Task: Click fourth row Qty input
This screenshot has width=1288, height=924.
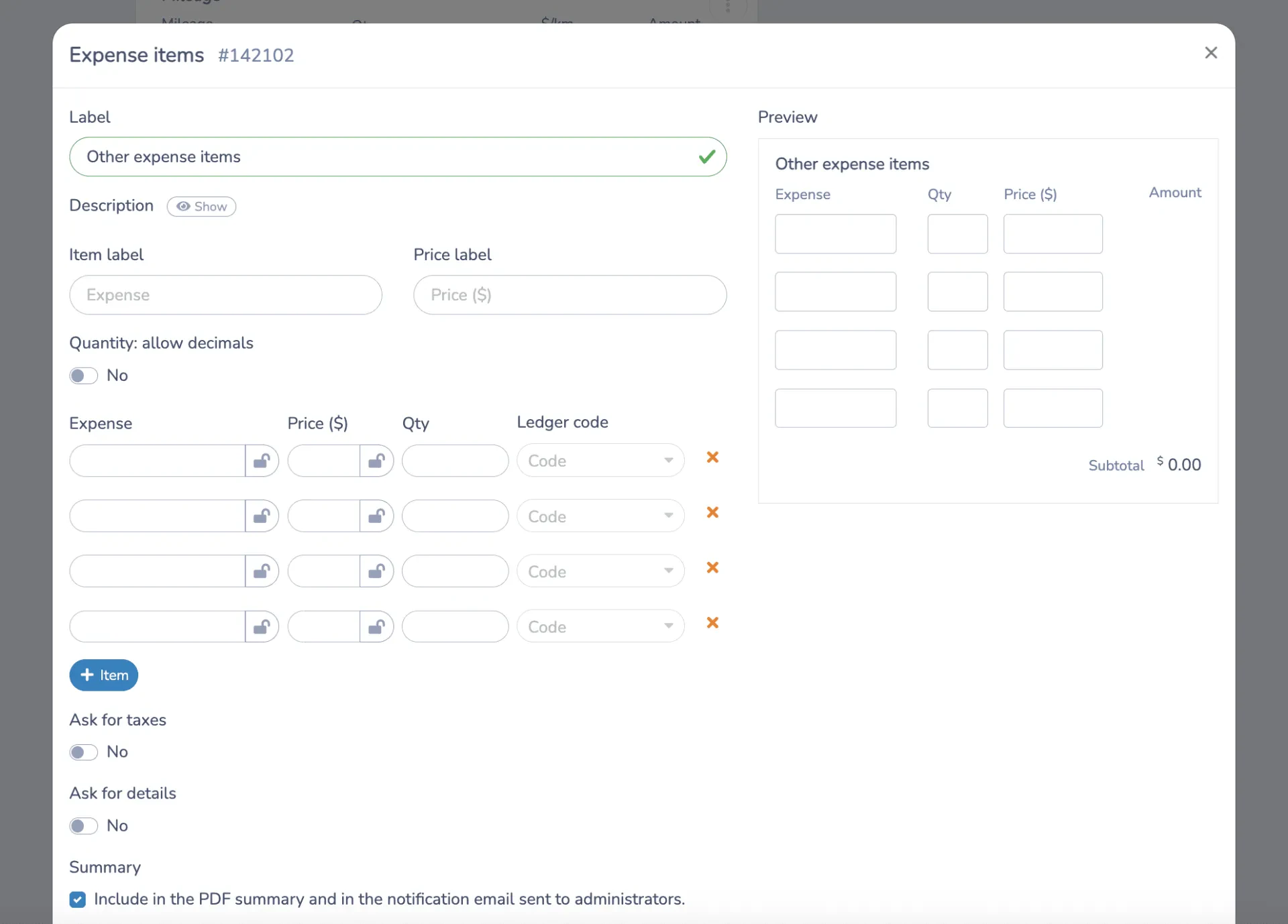Action: click(x=455, y=626)
